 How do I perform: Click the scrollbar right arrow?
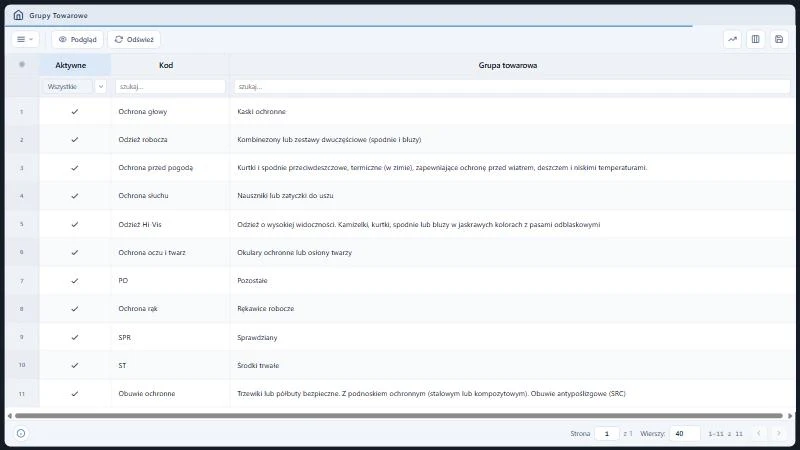(x=790, y=416)
